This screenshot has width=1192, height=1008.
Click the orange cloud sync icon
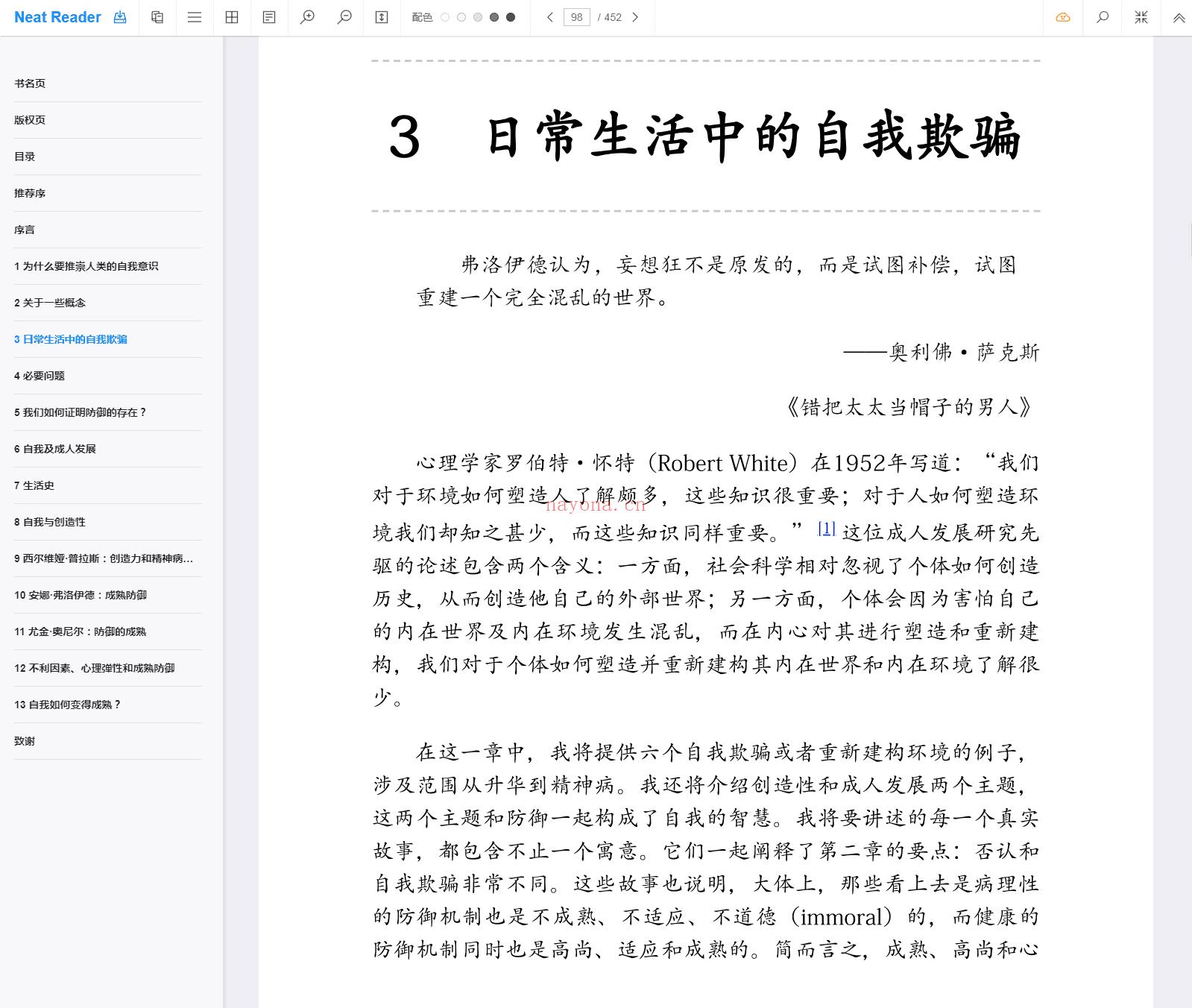tap(1063, 17)
